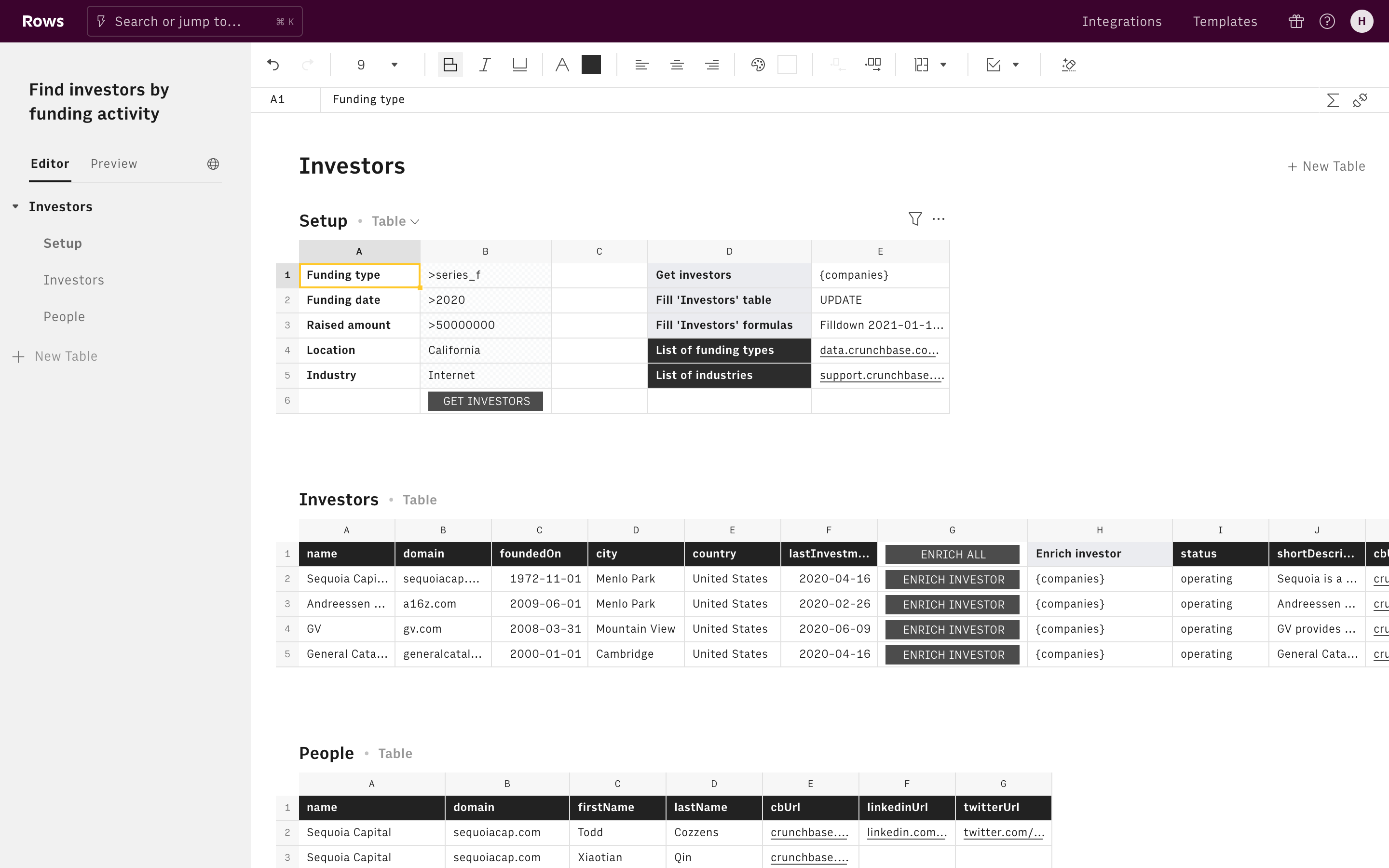The height and width of the screenshot is (868, 1389).
Task: Open the font size dropdown arrow
Action: click(395, 65)
